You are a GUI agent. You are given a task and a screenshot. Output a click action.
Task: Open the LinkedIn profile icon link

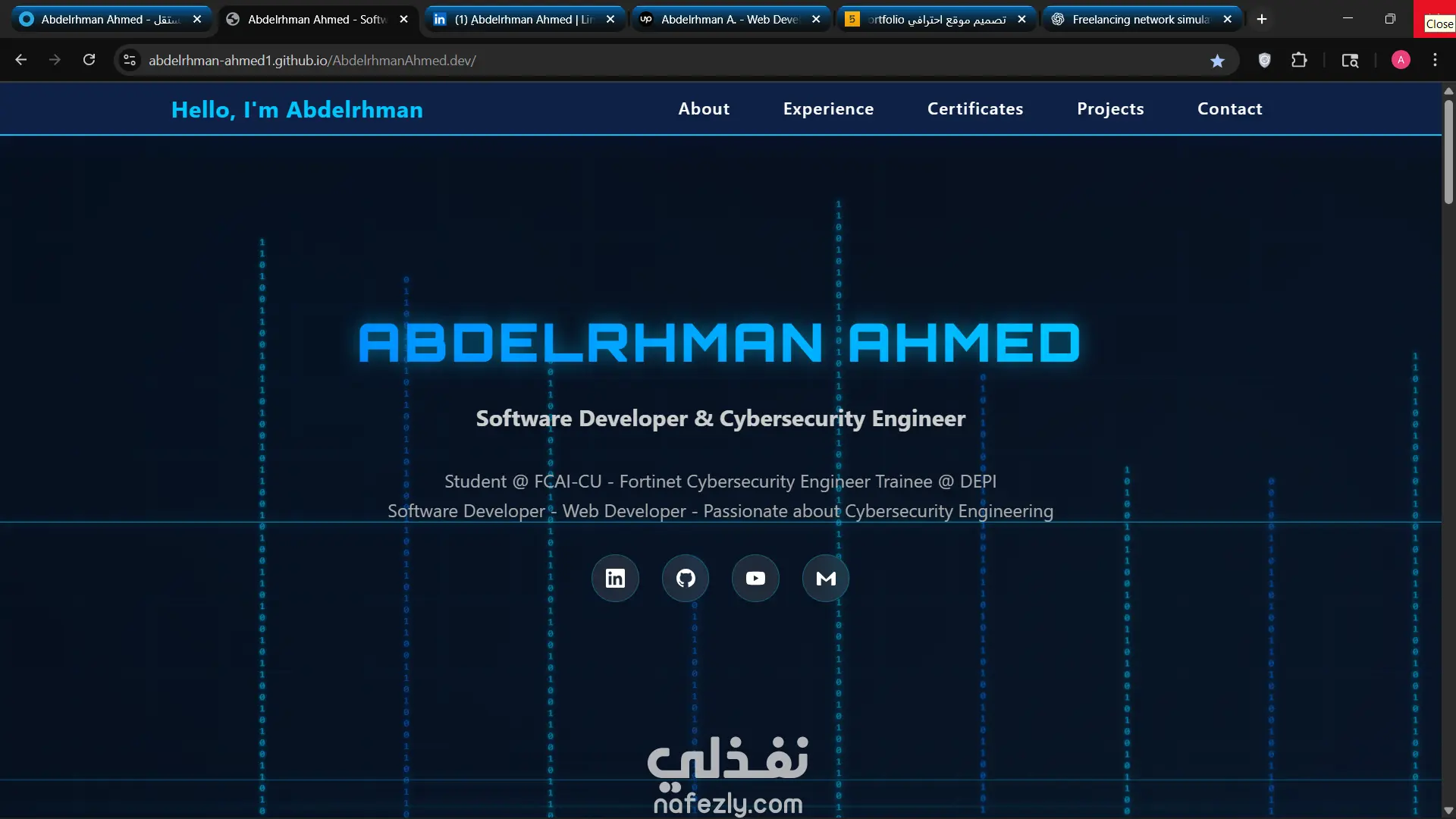pos(615,579)
